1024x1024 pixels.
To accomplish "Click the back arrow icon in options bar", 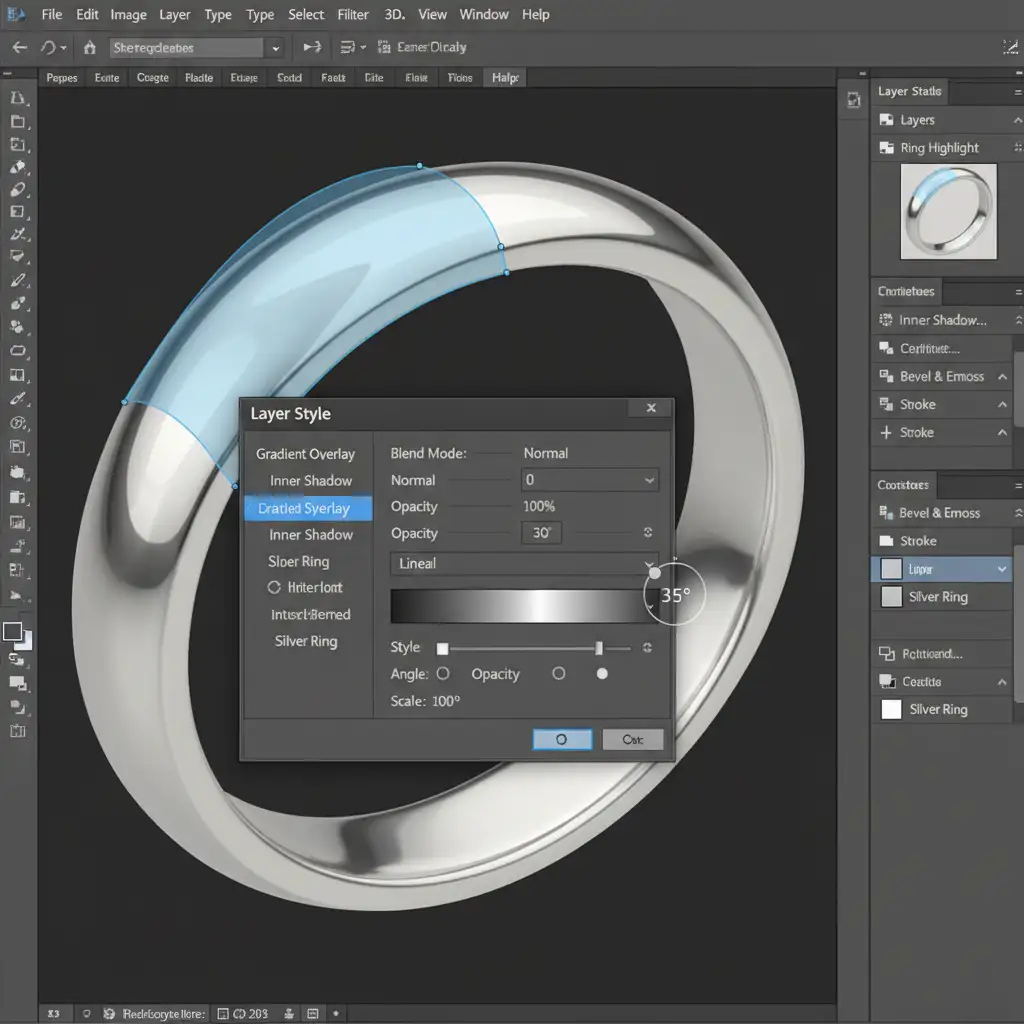I will coord(18,47).
